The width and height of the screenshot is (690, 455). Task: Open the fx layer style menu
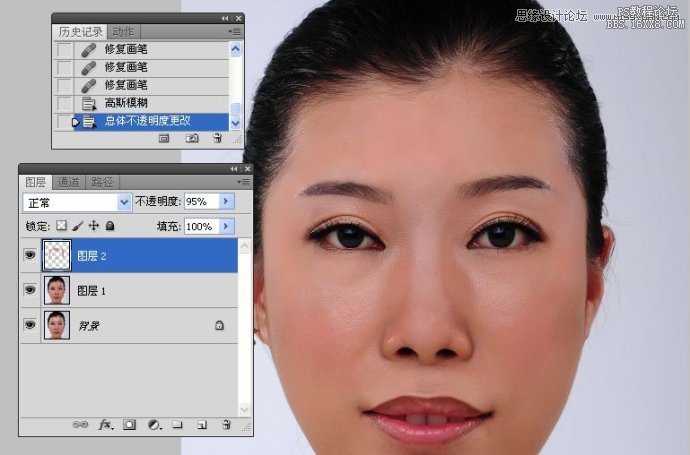point(105,424)
